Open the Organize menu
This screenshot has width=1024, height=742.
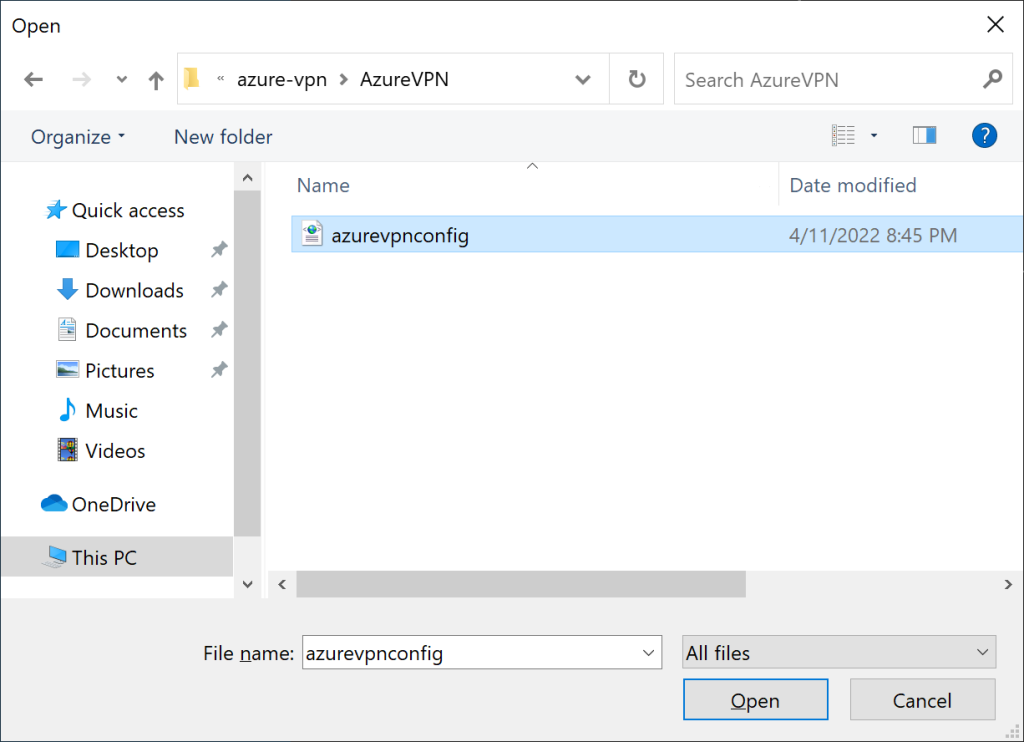tap(78, 137)
